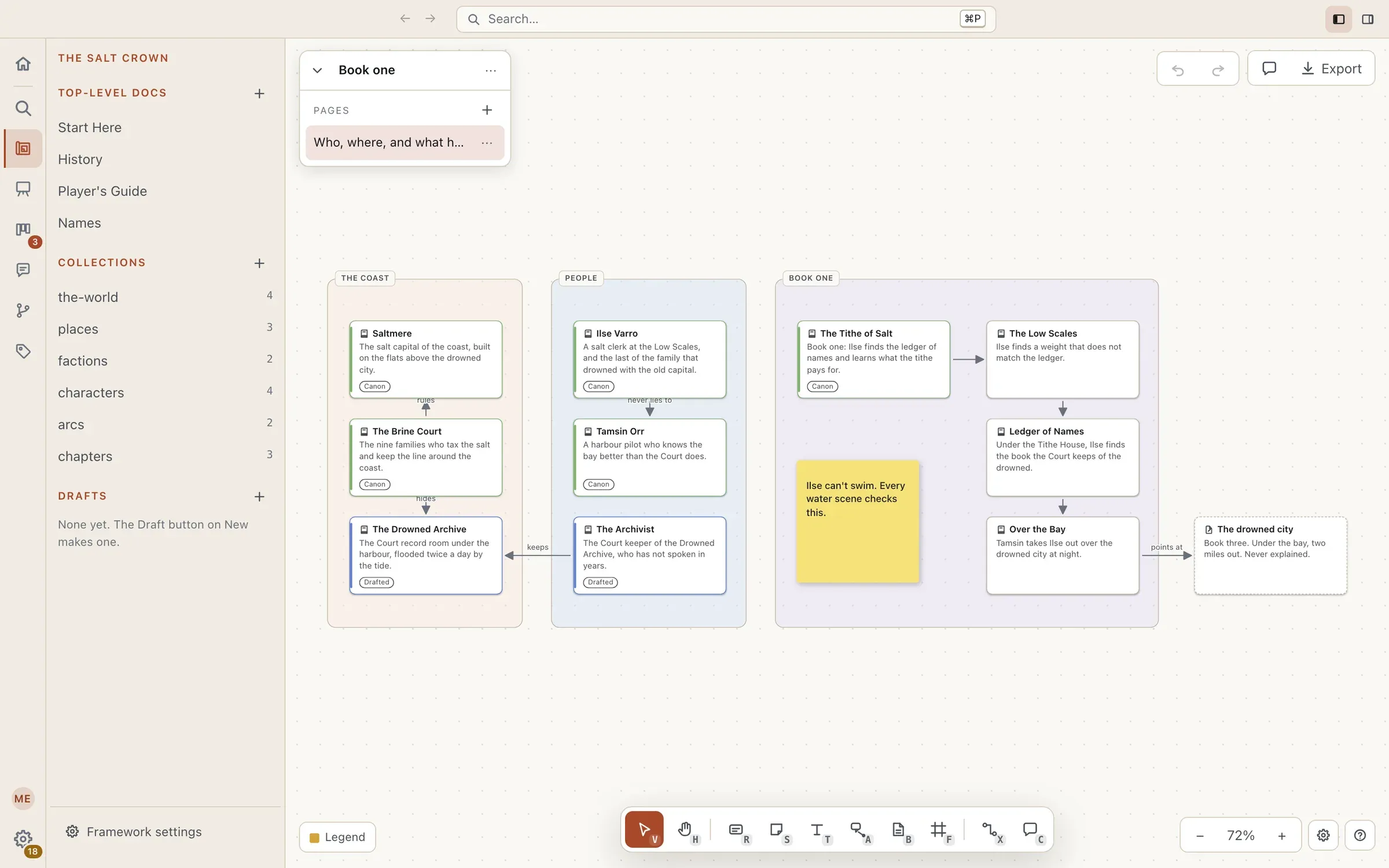The image size is (1389, 868).
Task: Collapse the Book one panel chevron
Action: click(x=317, y=70)
